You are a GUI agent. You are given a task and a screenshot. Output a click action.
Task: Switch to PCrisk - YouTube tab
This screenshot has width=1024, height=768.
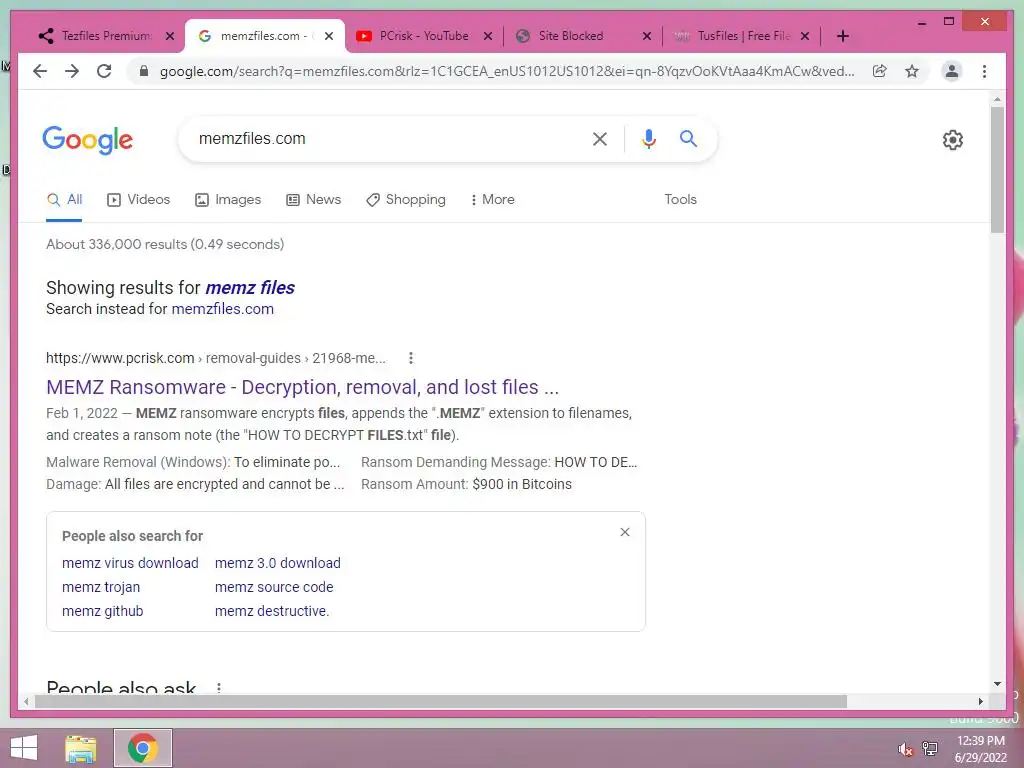[x=424, y=36]
